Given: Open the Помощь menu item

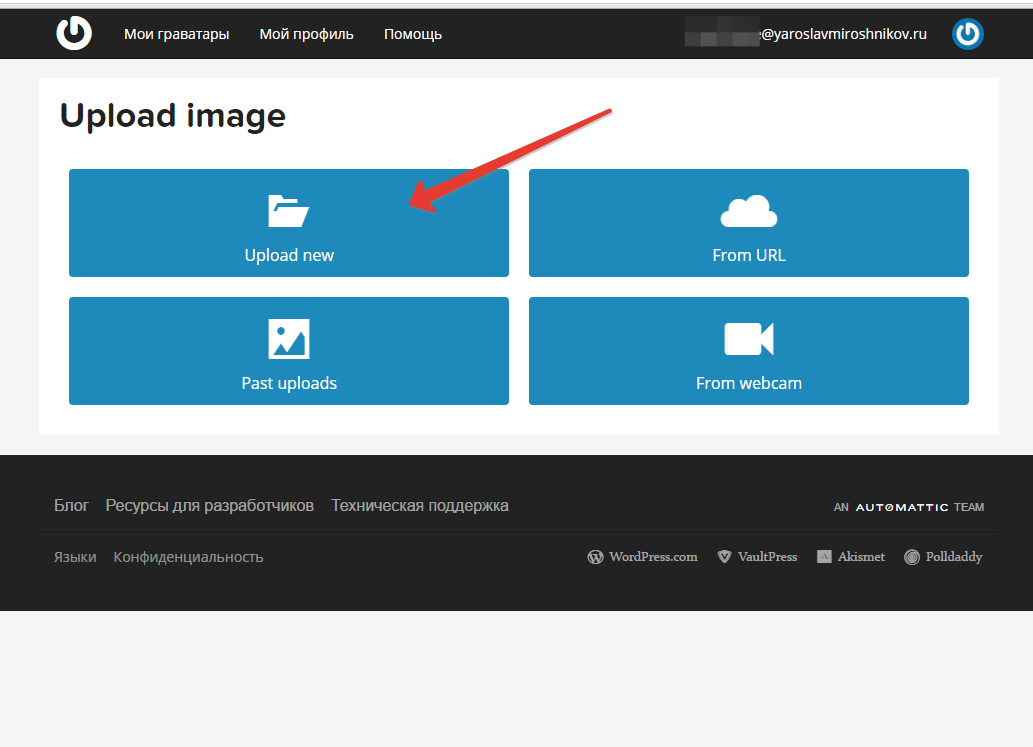Looking at the screenshot, I should tap(413, 34).
